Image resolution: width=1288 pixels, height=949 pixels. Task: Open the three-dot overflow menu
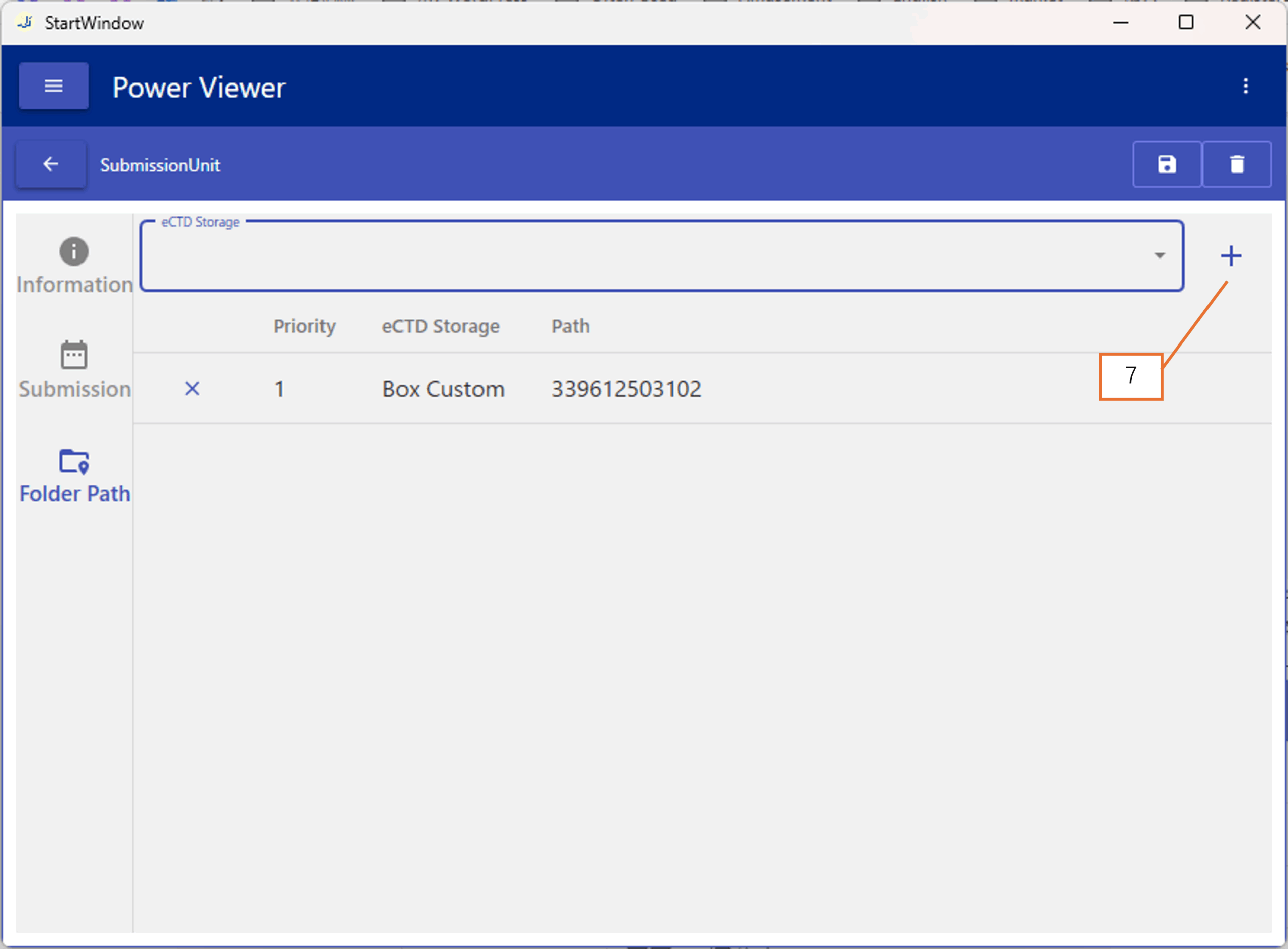click(x=1245, y=86)
